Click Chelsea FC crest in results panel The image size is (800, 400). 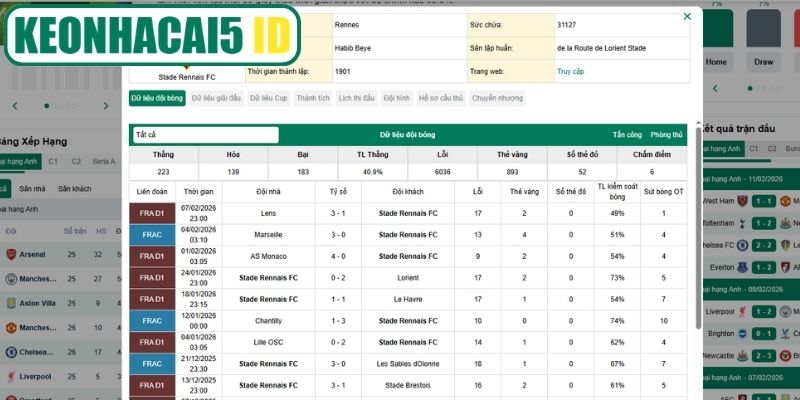pos(743,245)
